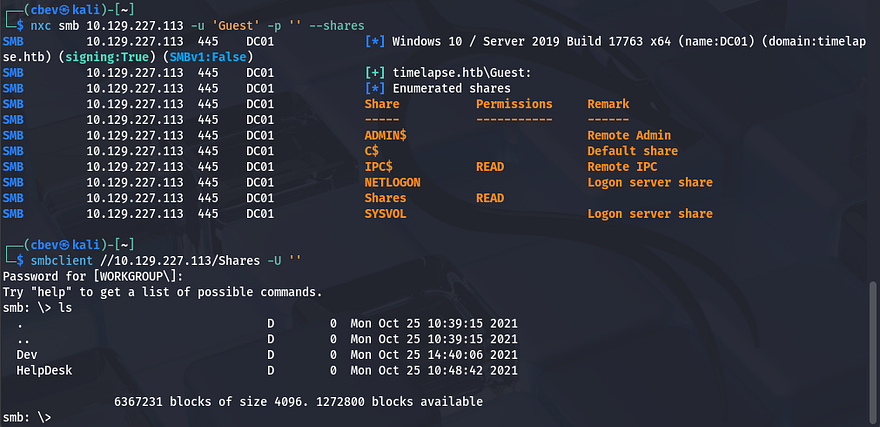Click the Dev directory in the ls listing
880x427 pixels.
[27, 354]
